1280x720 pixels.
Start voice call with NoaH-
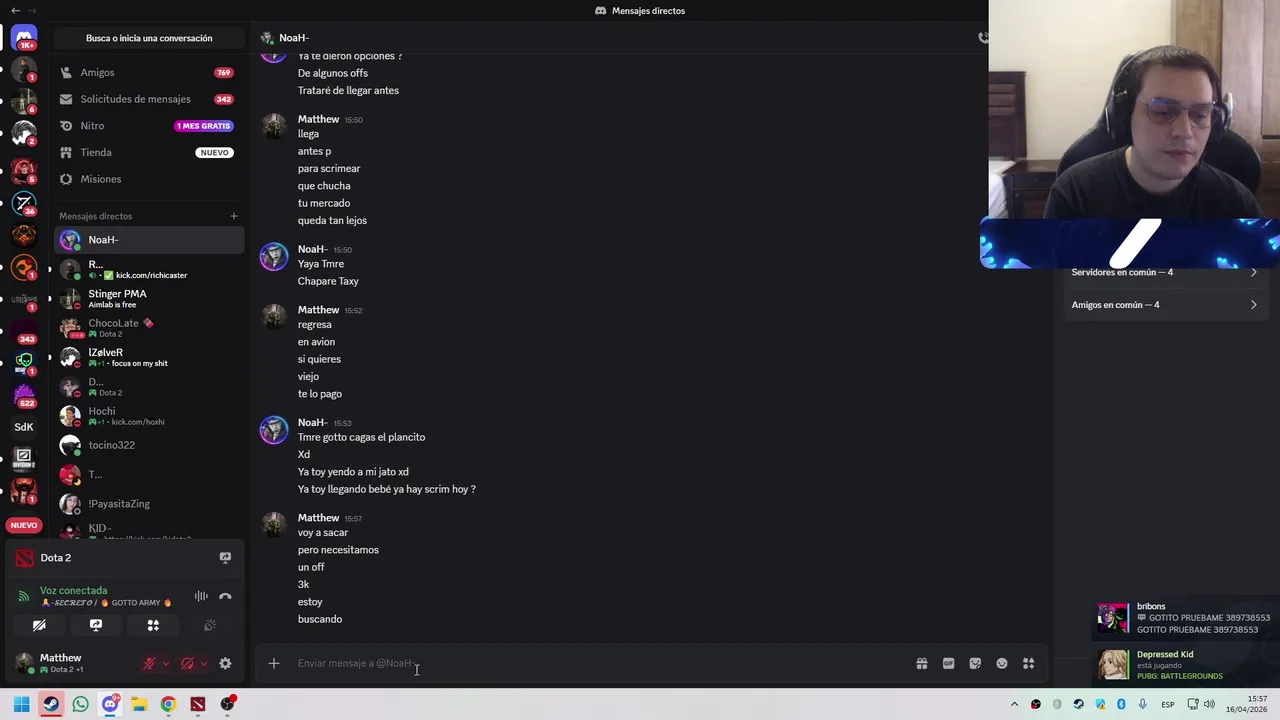(983, 38)
